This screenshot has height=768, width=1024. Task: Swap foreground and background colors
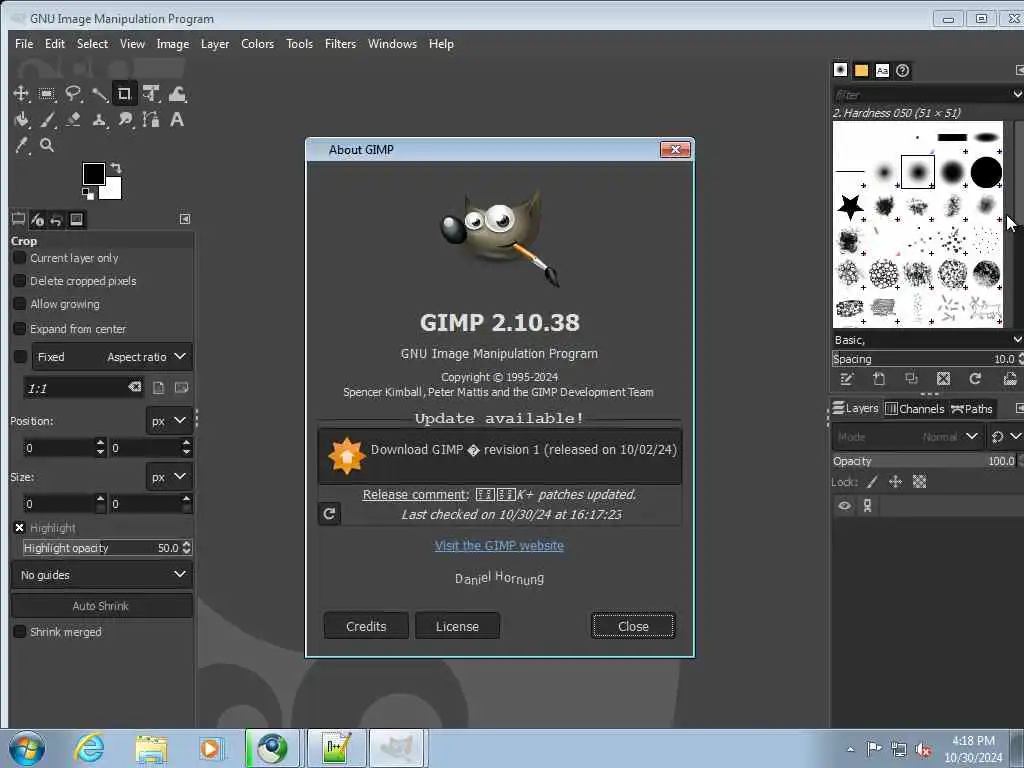pyautogui.click(x=116, y=168)
